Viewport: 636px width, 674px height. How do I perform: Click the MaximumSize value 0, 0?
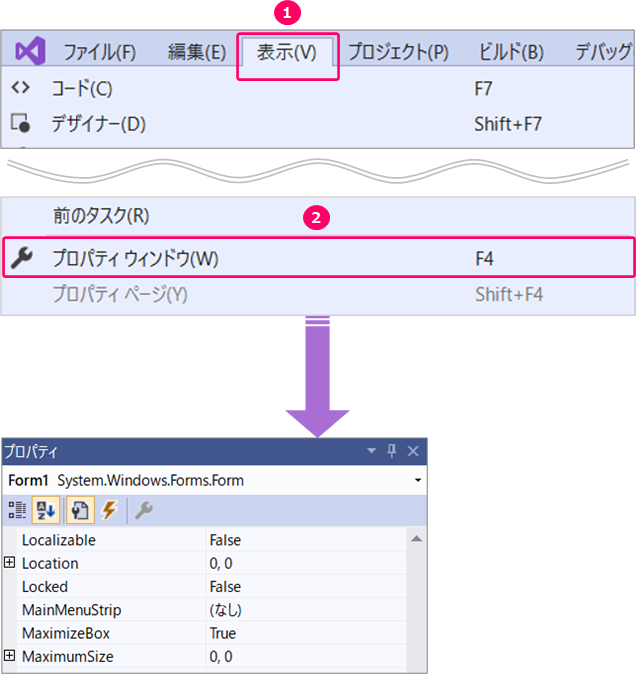[221, 656]
